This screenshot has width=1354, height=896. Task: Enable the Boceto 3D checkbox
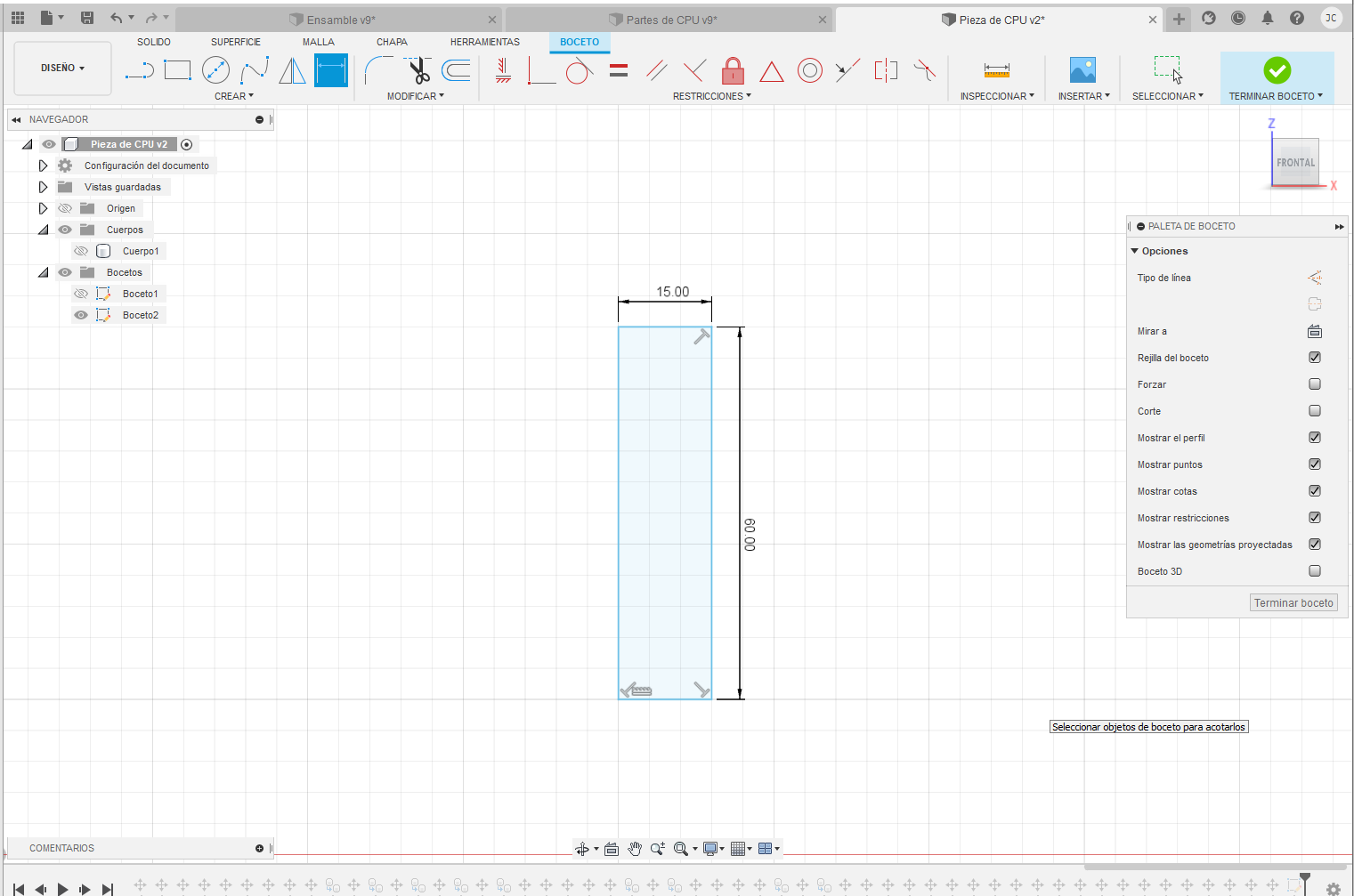point(1315,571)
